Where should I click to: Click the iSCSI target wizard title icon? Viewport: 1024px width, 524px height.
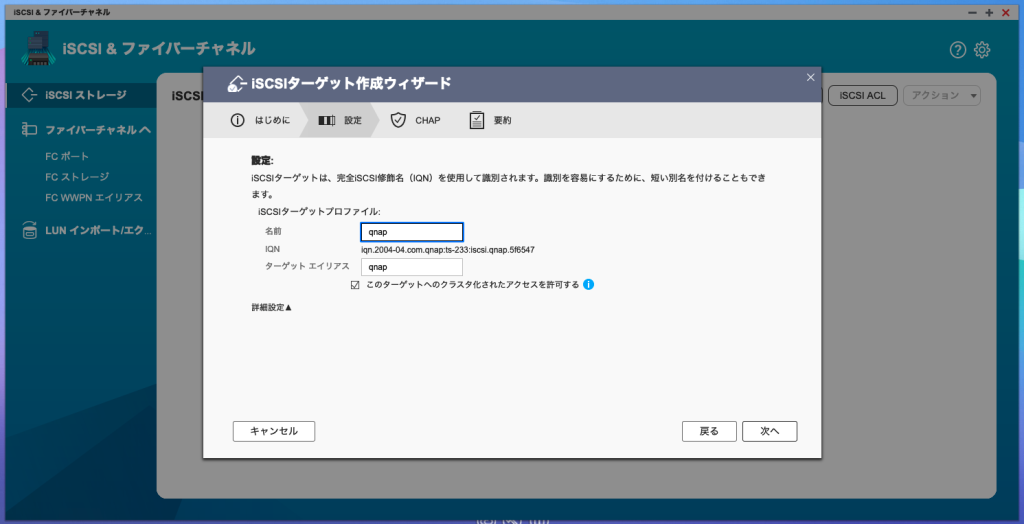tap(237, 83)
